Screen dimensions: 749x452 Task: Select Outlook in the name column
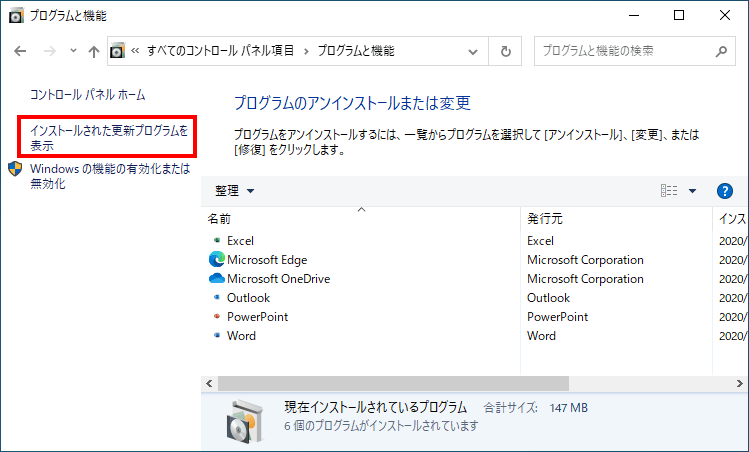click(x=248, y=298)
